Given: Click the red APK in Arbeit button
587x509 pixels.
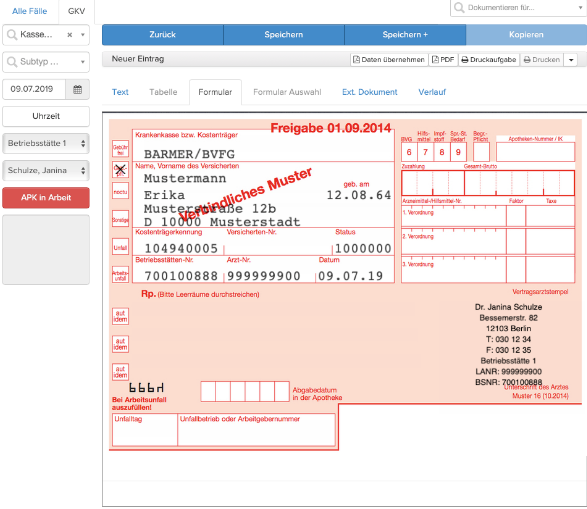Looking at the screenshot, I should (46, 198).
